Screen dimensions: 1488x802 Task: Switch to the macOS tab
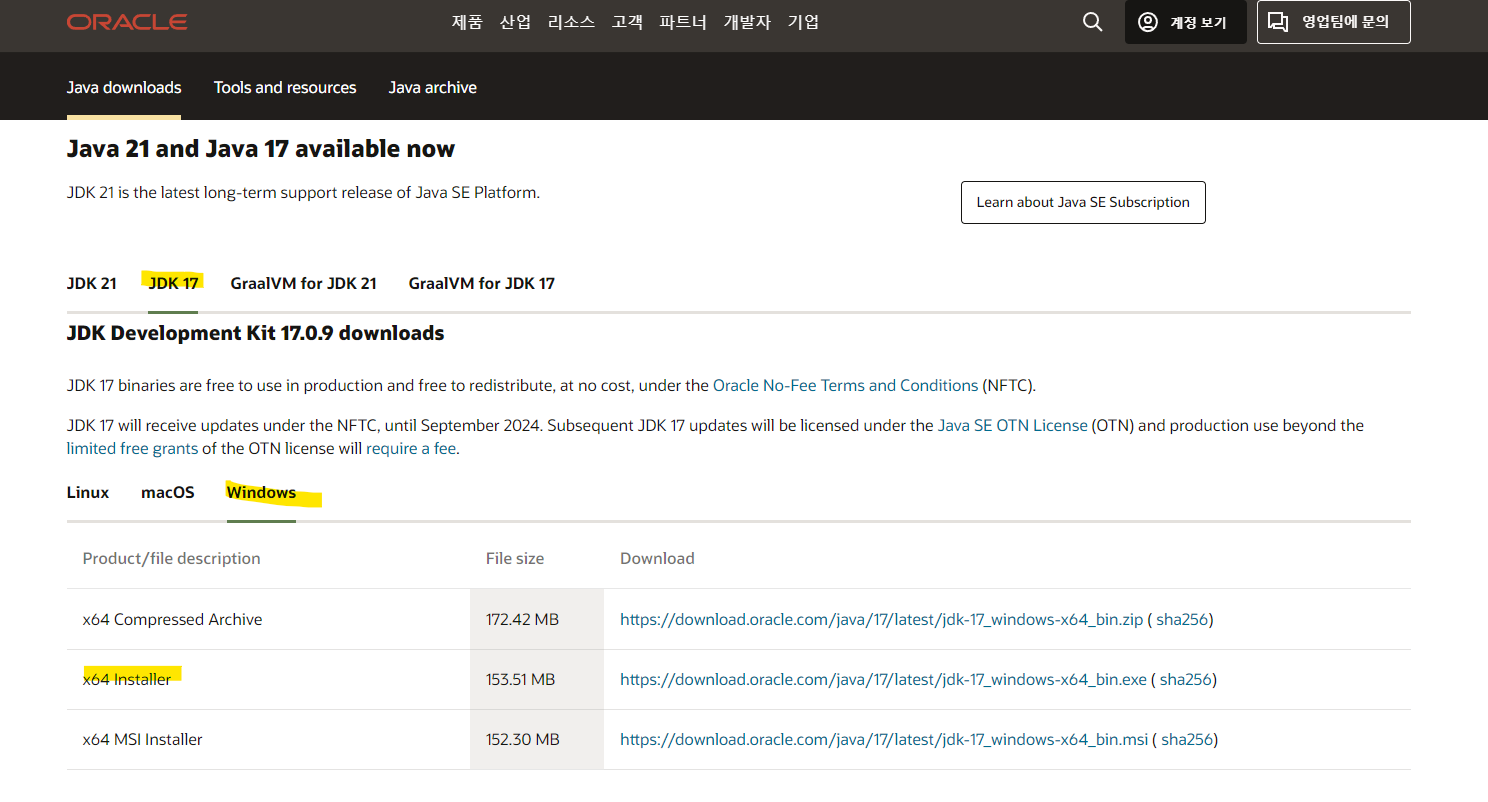point(168,492)
